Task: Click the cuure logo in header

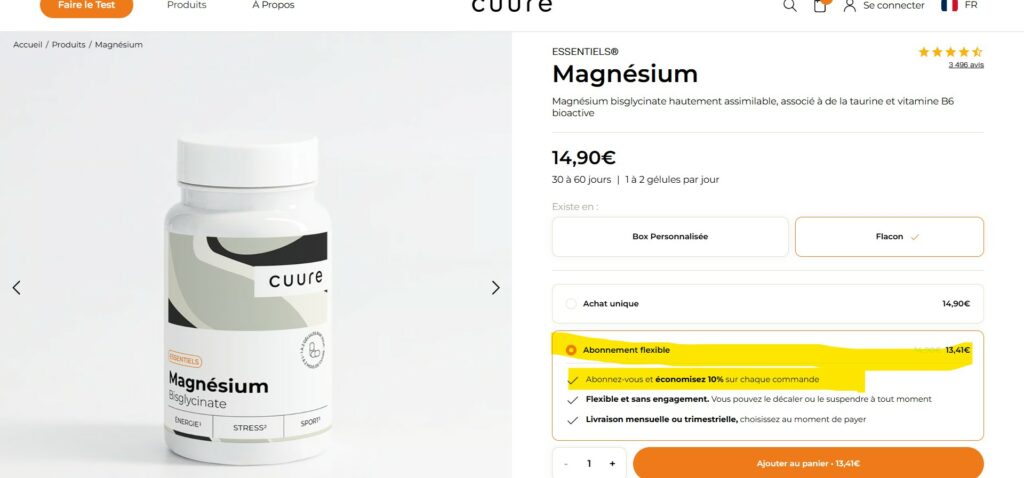Action: (x=512, y=5)
